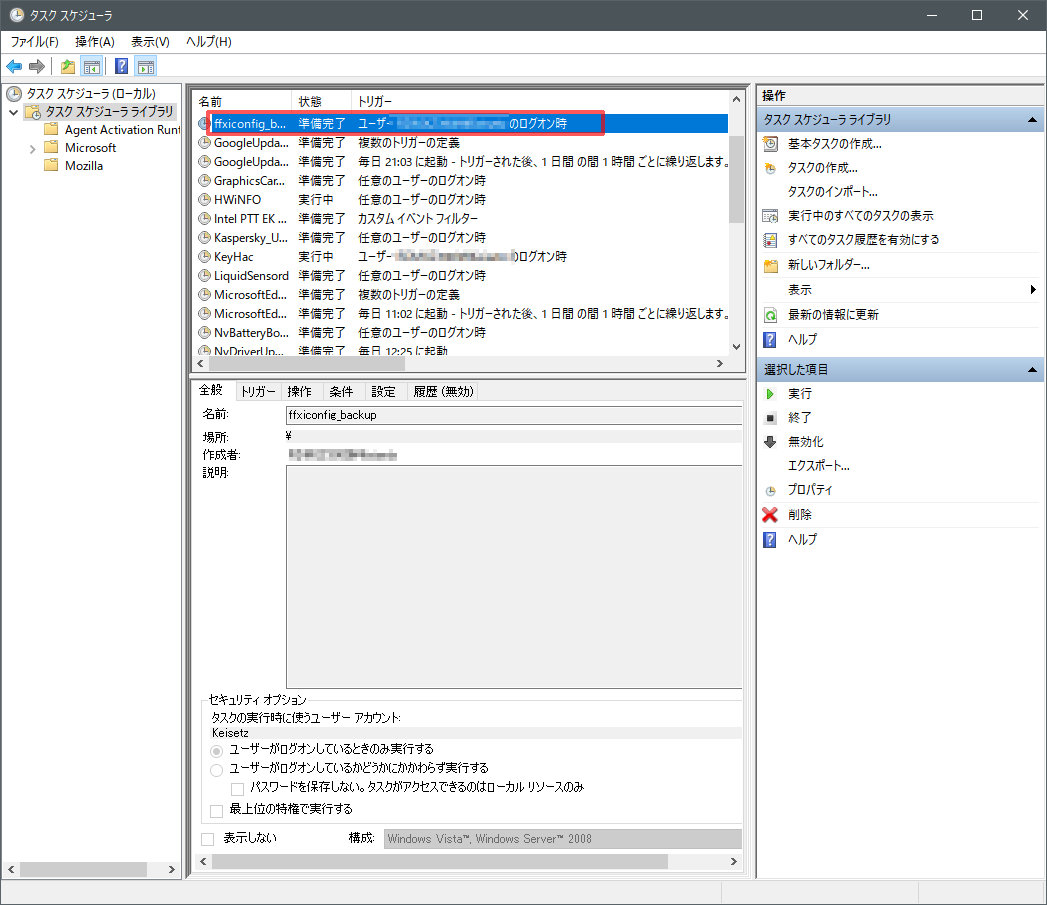
Task: Click the 無効化 down-arrow icon
Action: click(x=770, y=442)
